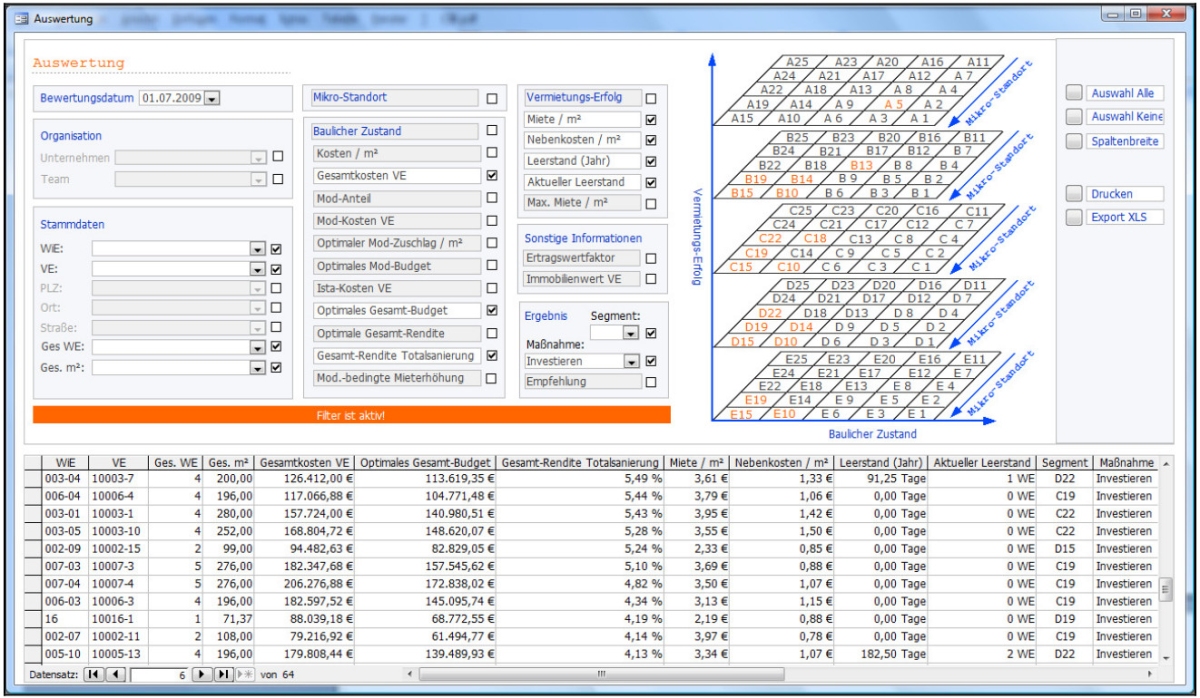The image size is (1200, 698).
Task: Jump to the first record in navigator
Action: (94, 675)
